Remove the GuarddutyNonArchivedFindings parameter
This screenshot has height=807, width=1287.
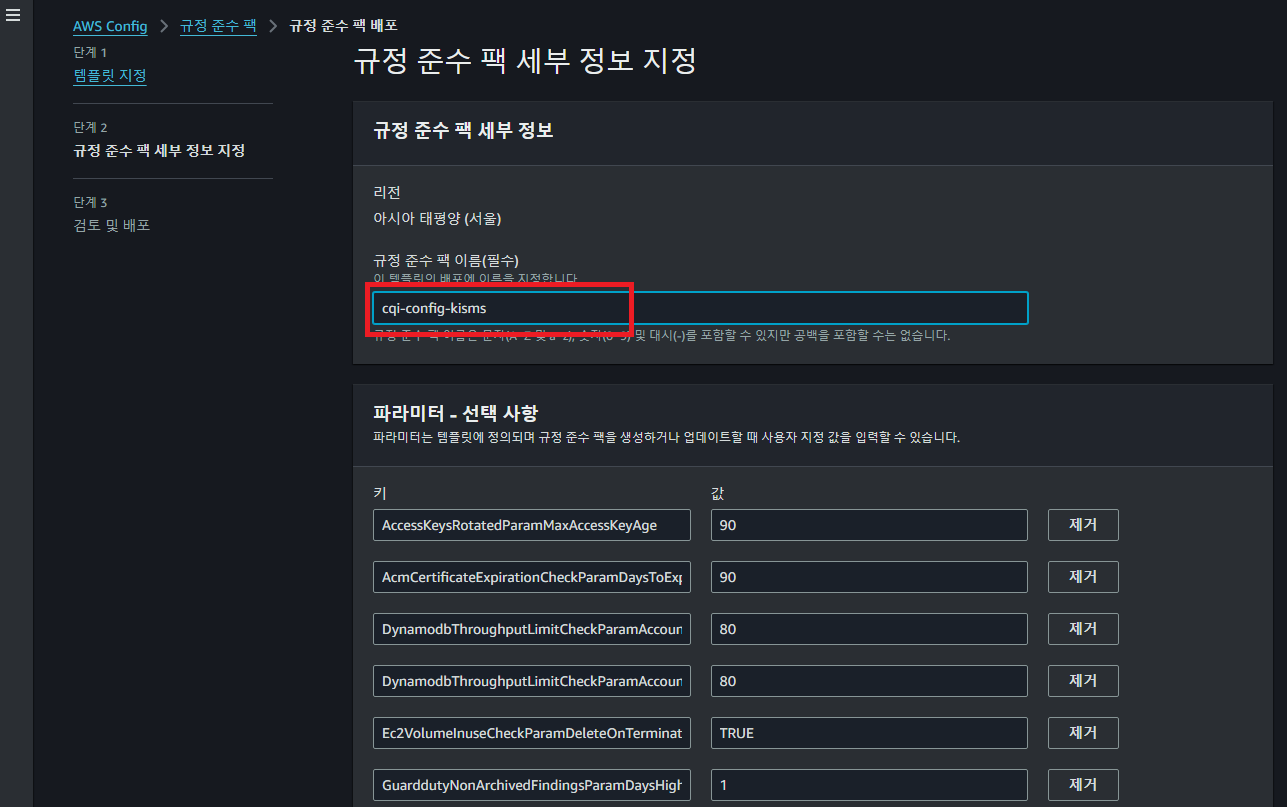tap(1082, 784)
